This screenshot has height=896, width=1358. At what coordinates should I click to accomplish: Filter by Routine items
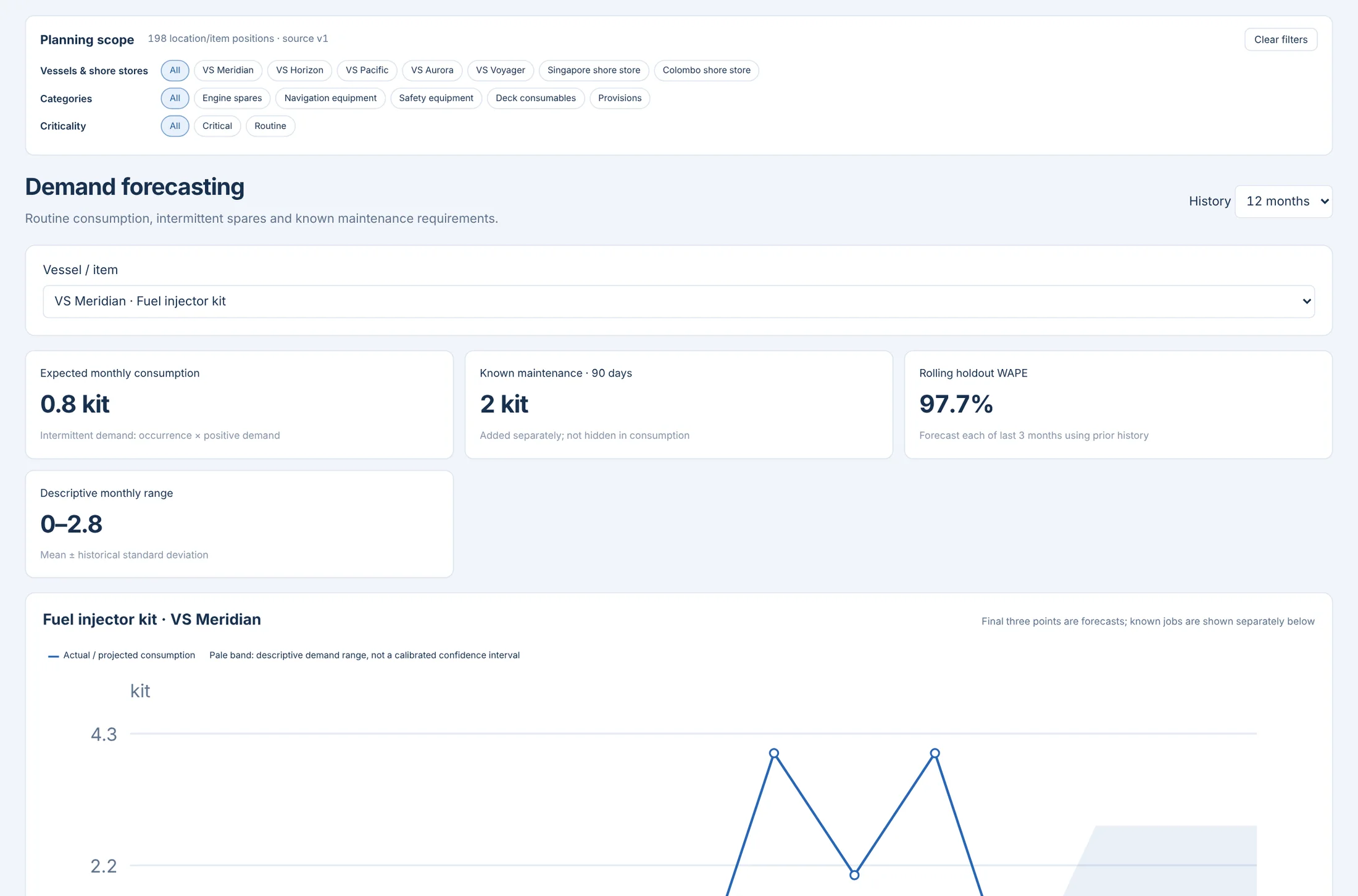click(270, 126)
